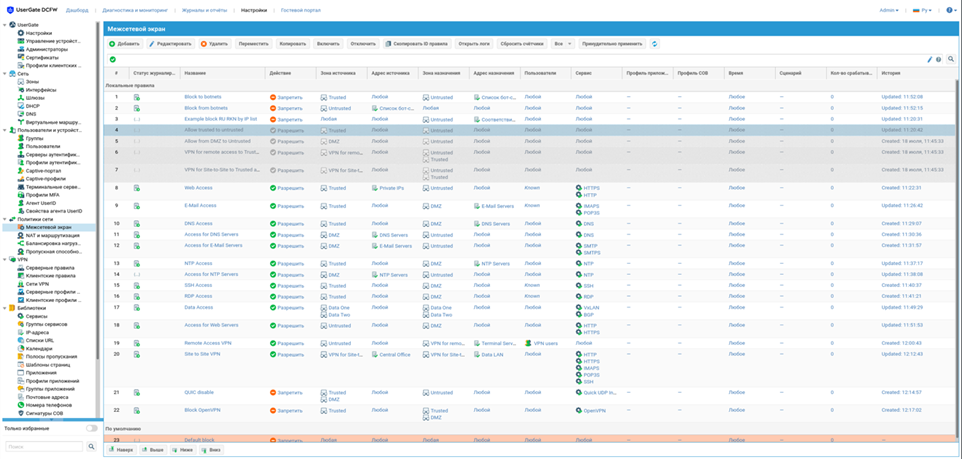Open the help icon in top right corner
The width and height of the screenshot is (962, 459).
click(x=949, y=10)
